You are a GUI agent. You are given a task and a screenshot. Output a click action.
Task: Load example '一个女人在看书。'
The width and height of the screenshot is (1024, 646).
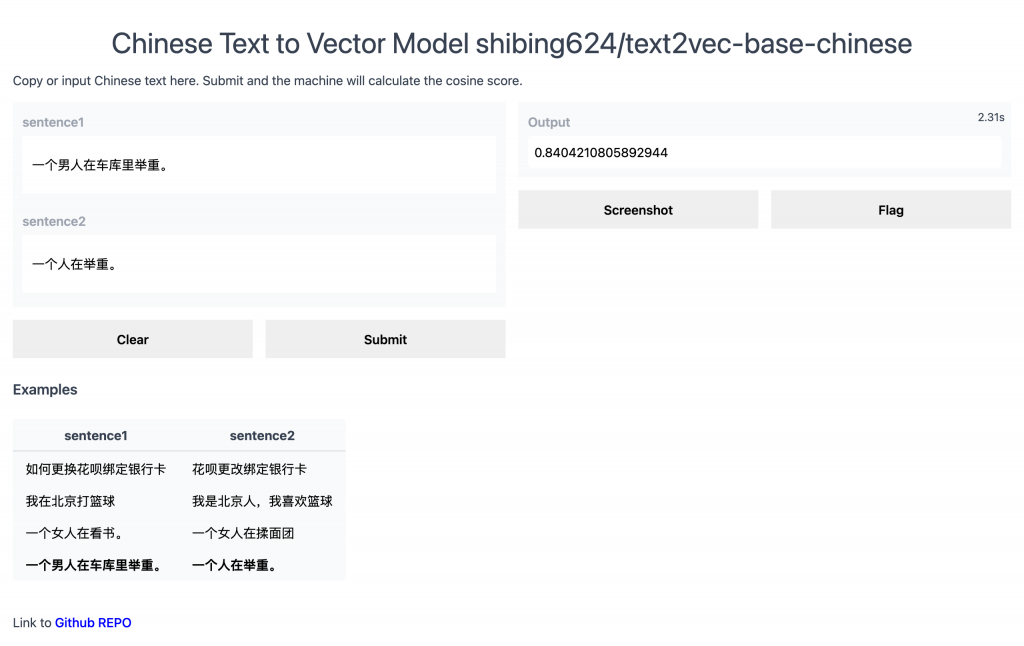pyautogui.click(x=74, y=533)
